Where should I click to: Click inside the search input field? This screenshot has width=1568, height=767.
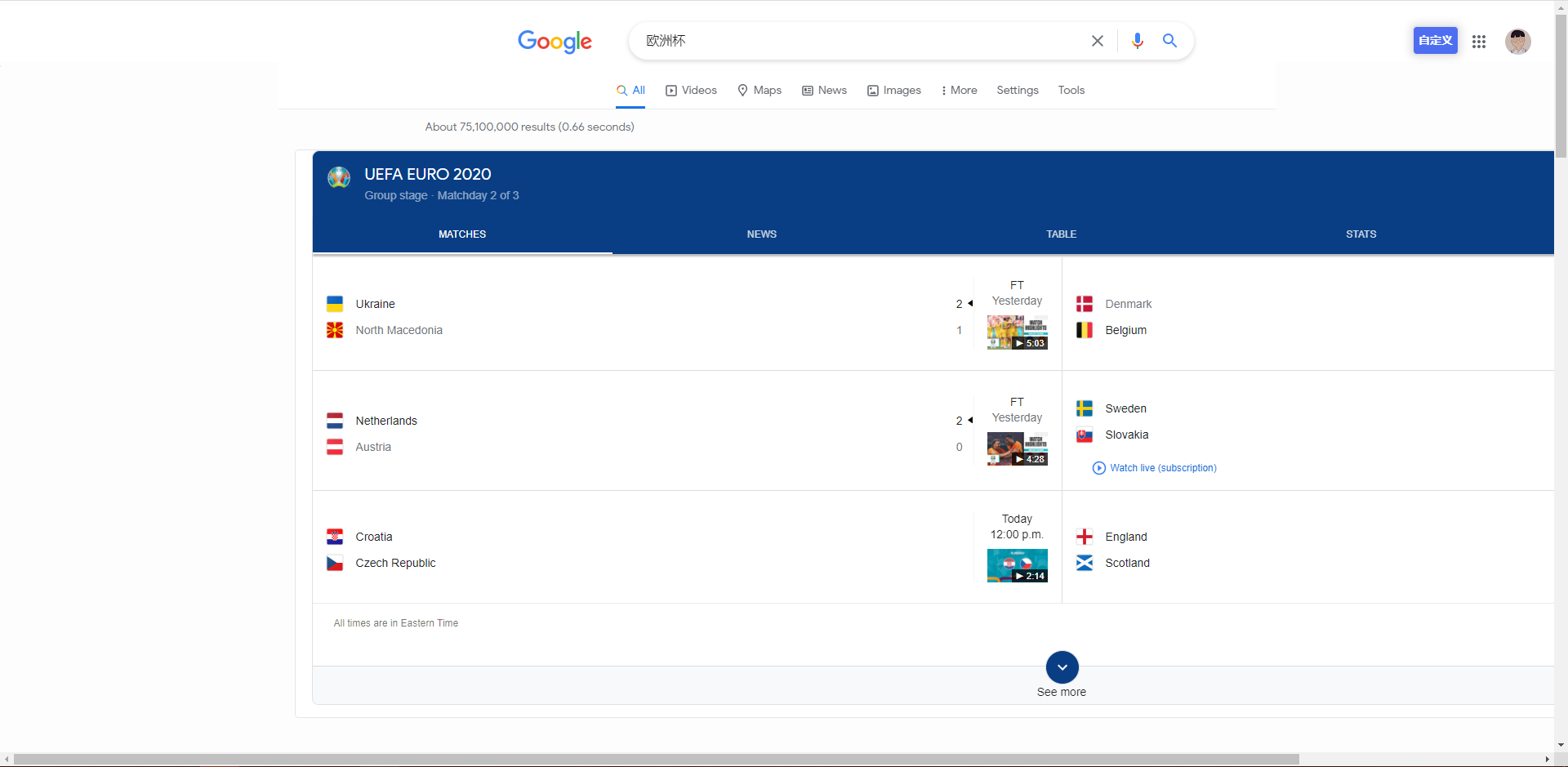[857, 41]
